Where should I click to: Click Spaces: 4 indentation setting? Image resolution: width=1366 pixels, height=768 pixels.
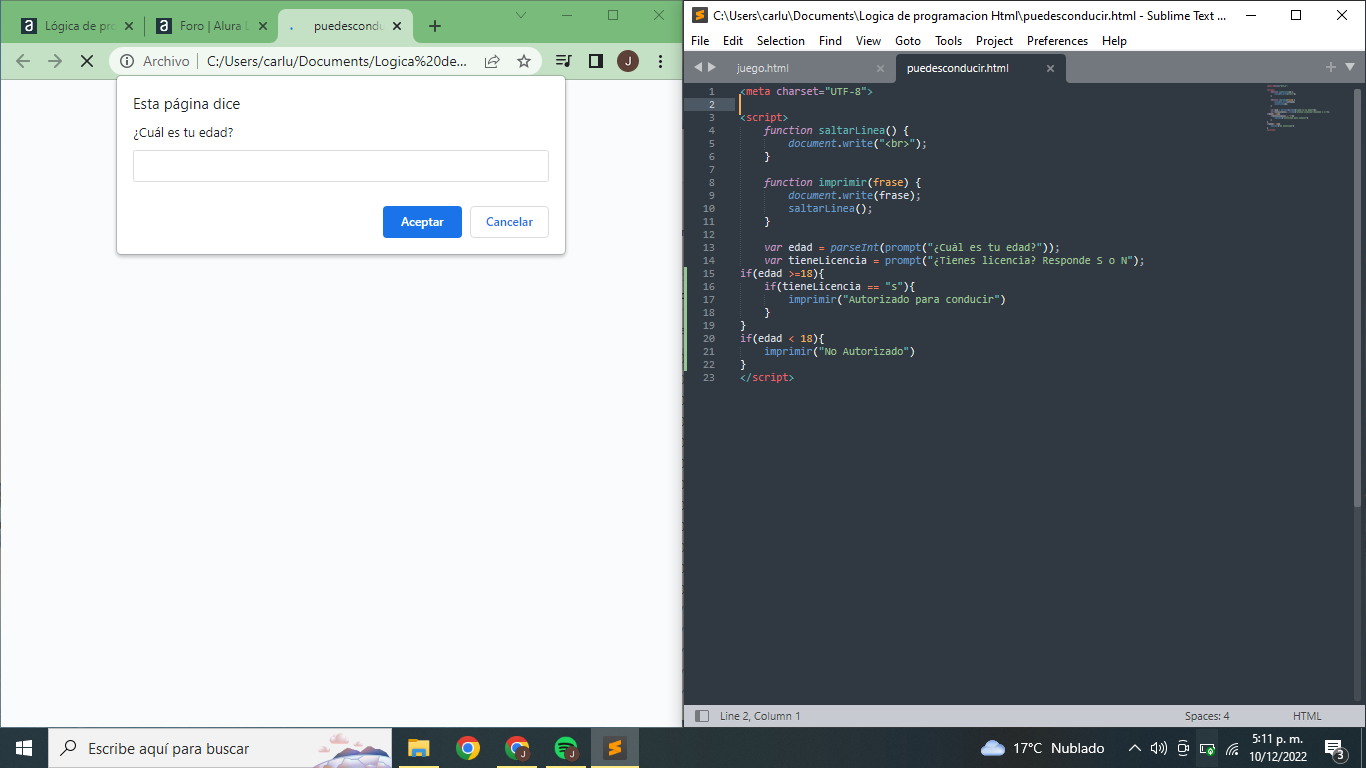click(1207, 716)
